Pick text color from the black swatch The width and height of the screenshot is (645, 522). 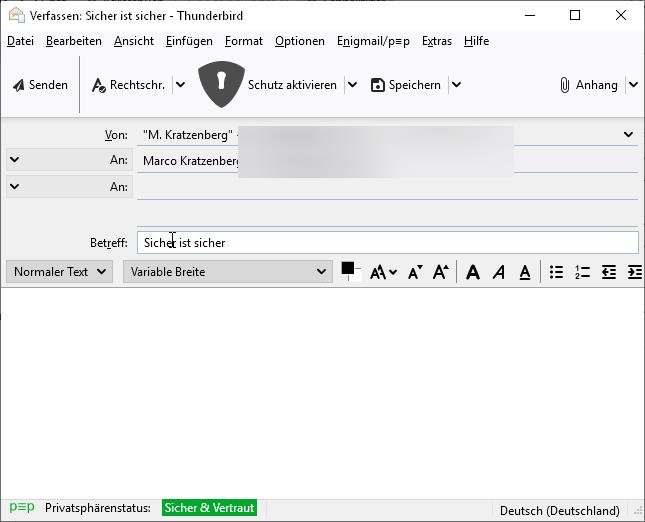(348, 268)
